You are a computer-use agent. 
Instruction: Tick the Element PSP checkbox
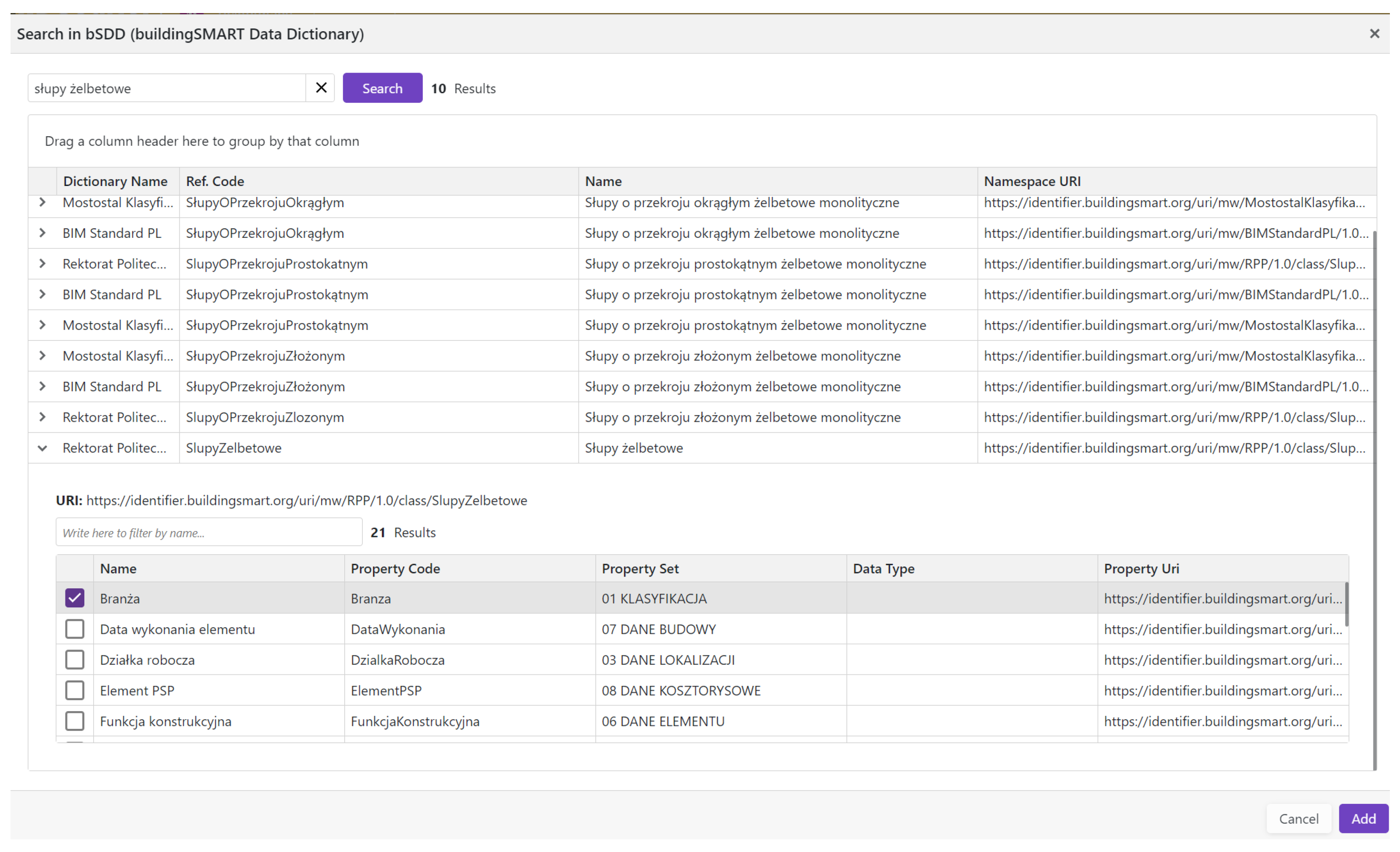point(74,690)
